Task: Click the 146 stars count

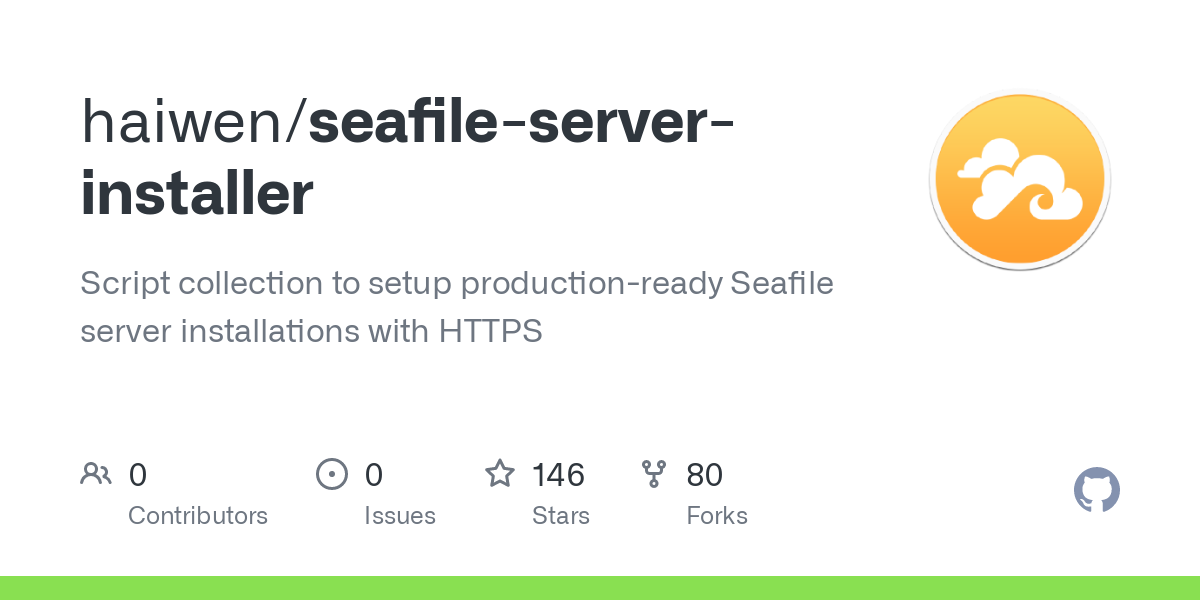Action: click(558, 474)
